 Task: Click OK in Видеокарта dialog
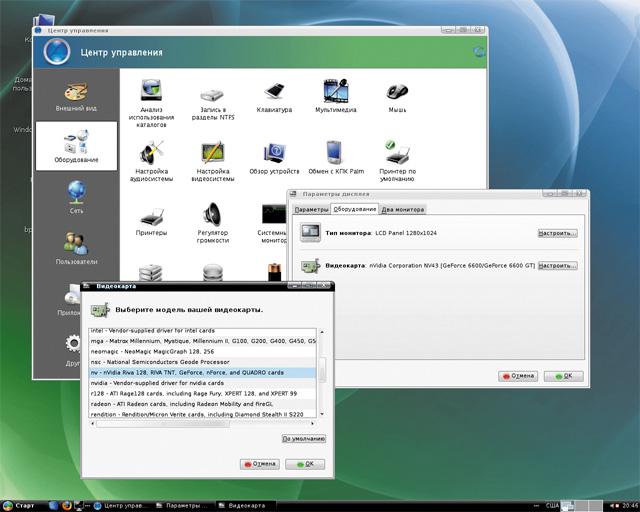click(x=305, y=464)
